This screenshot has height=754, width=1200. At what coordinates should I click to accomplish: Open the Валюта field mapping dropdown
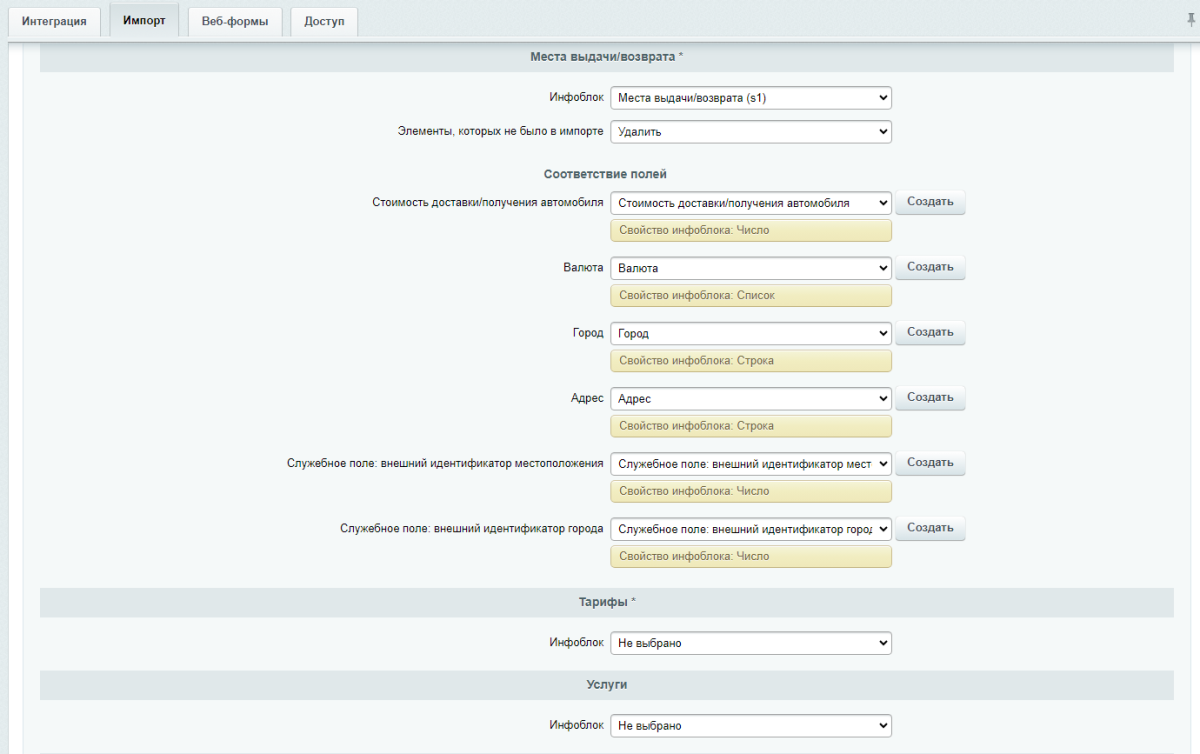coord(750,267)
